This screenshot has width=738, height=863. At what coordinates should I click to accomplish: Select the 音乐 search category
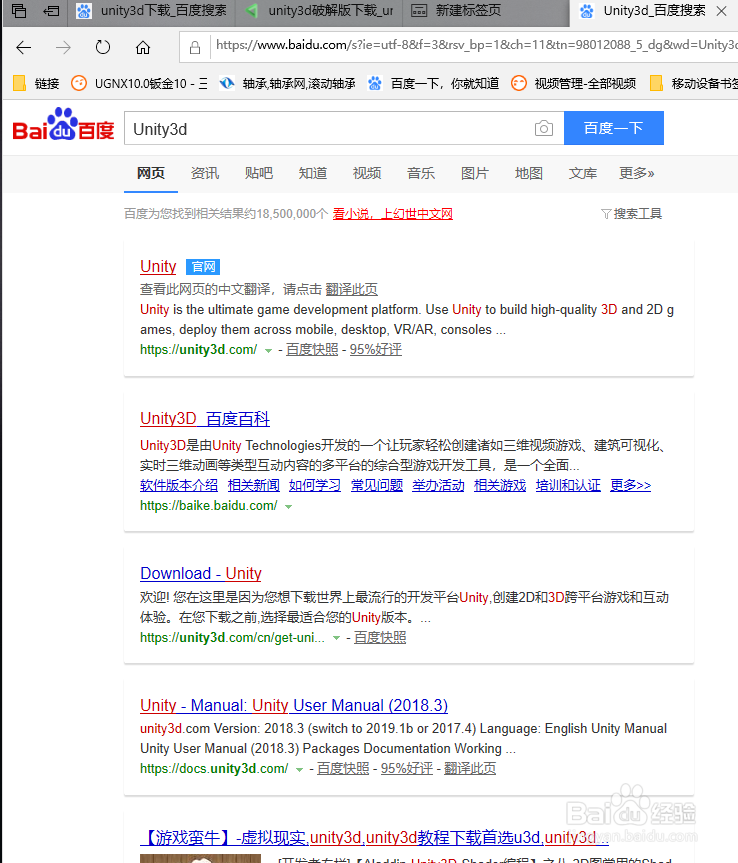420,173
